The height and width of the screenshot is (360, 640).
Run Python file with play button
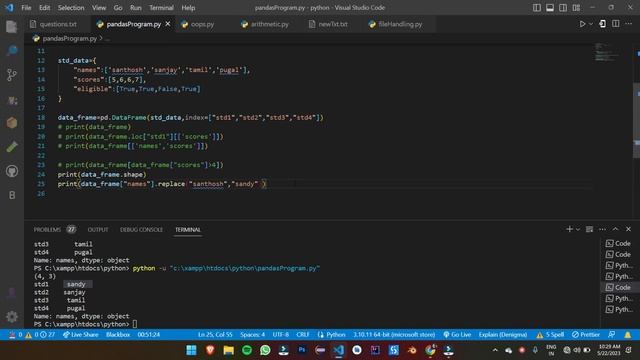582,24
